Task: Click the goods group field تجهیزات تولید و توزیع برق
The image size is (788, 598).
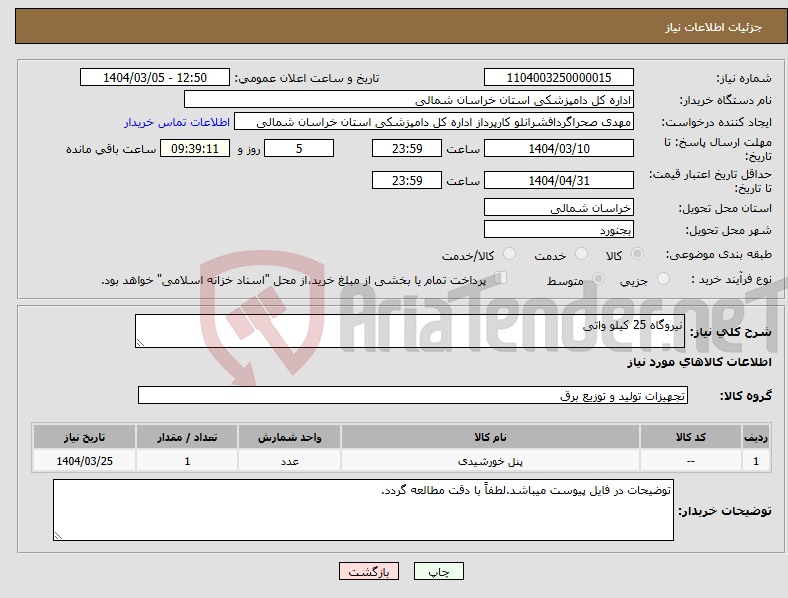Action: click(x=413, y=395)
